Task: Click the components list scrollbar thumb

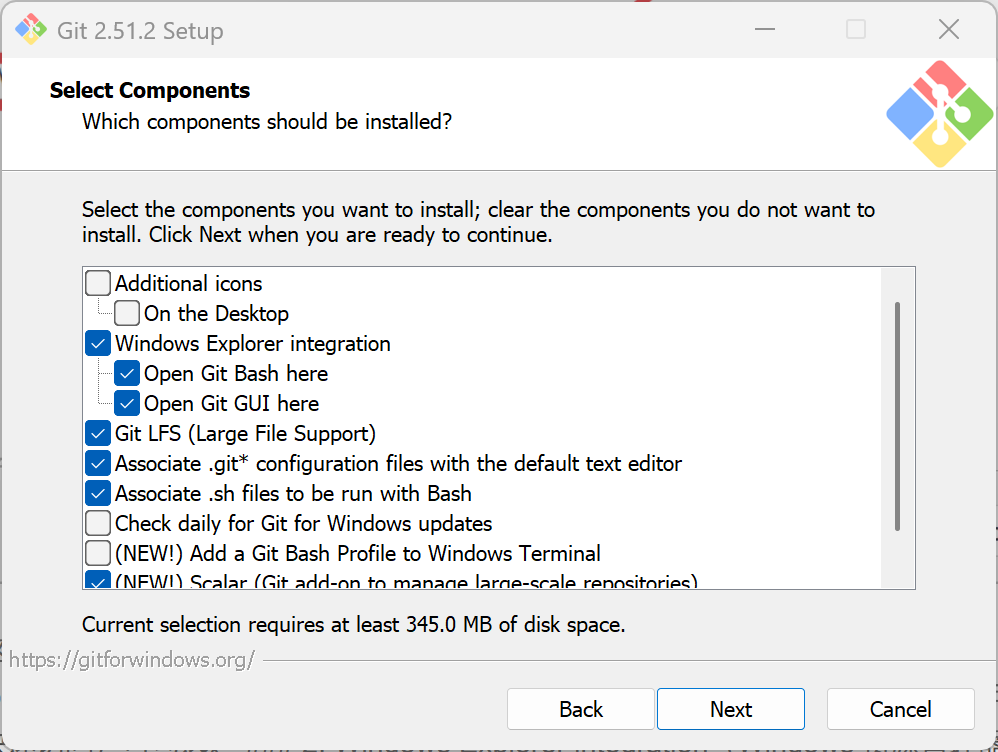Action: [x=897, y=416]
